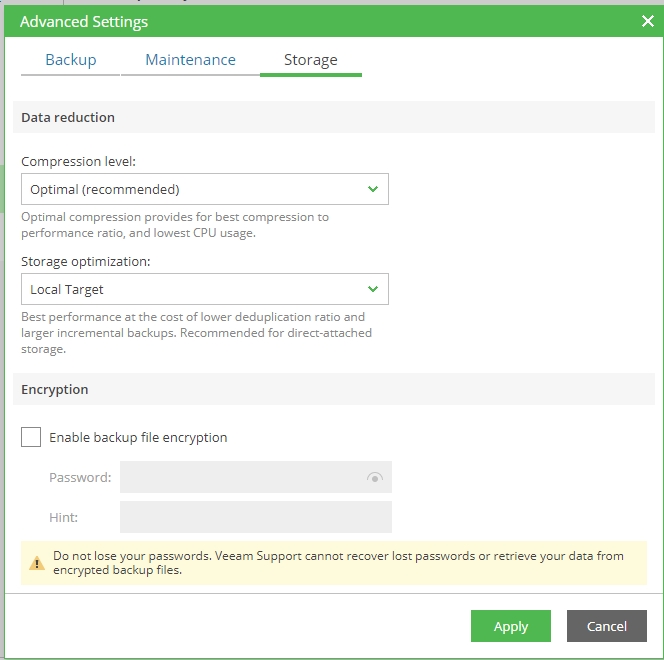Open the 'Optimal (recommended)' compression combo box
The width and height of the screenshot is (664, 660).
point(190,189)
